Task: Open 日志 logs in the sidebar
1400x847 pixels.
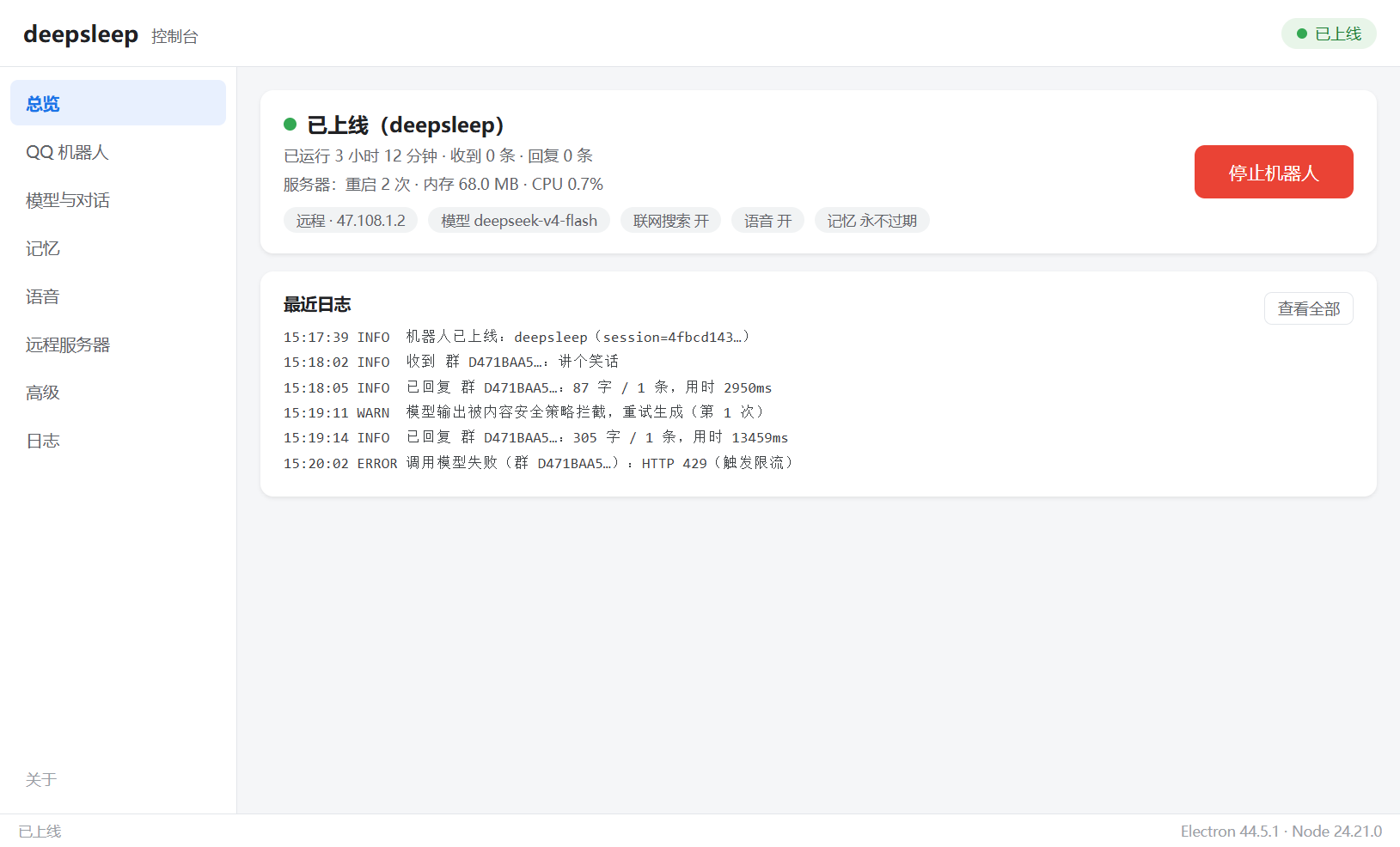Action: 118,441
